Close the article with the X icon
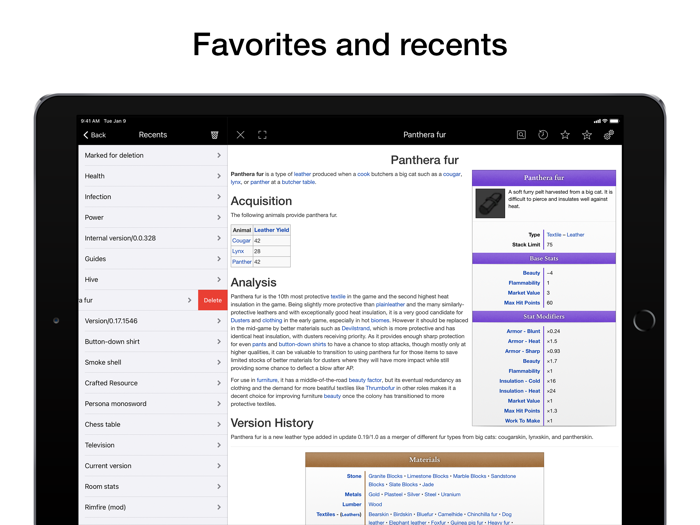700x525 pixels. coord(240,135)
